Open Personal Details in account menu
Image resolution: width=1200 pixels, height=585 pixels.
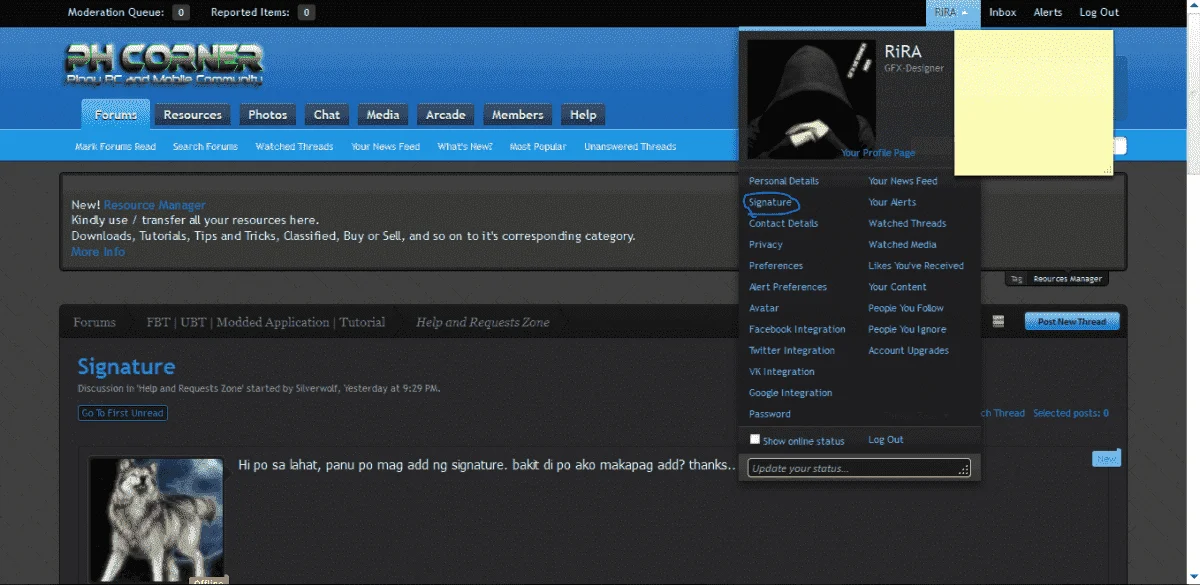pos(784,181)
